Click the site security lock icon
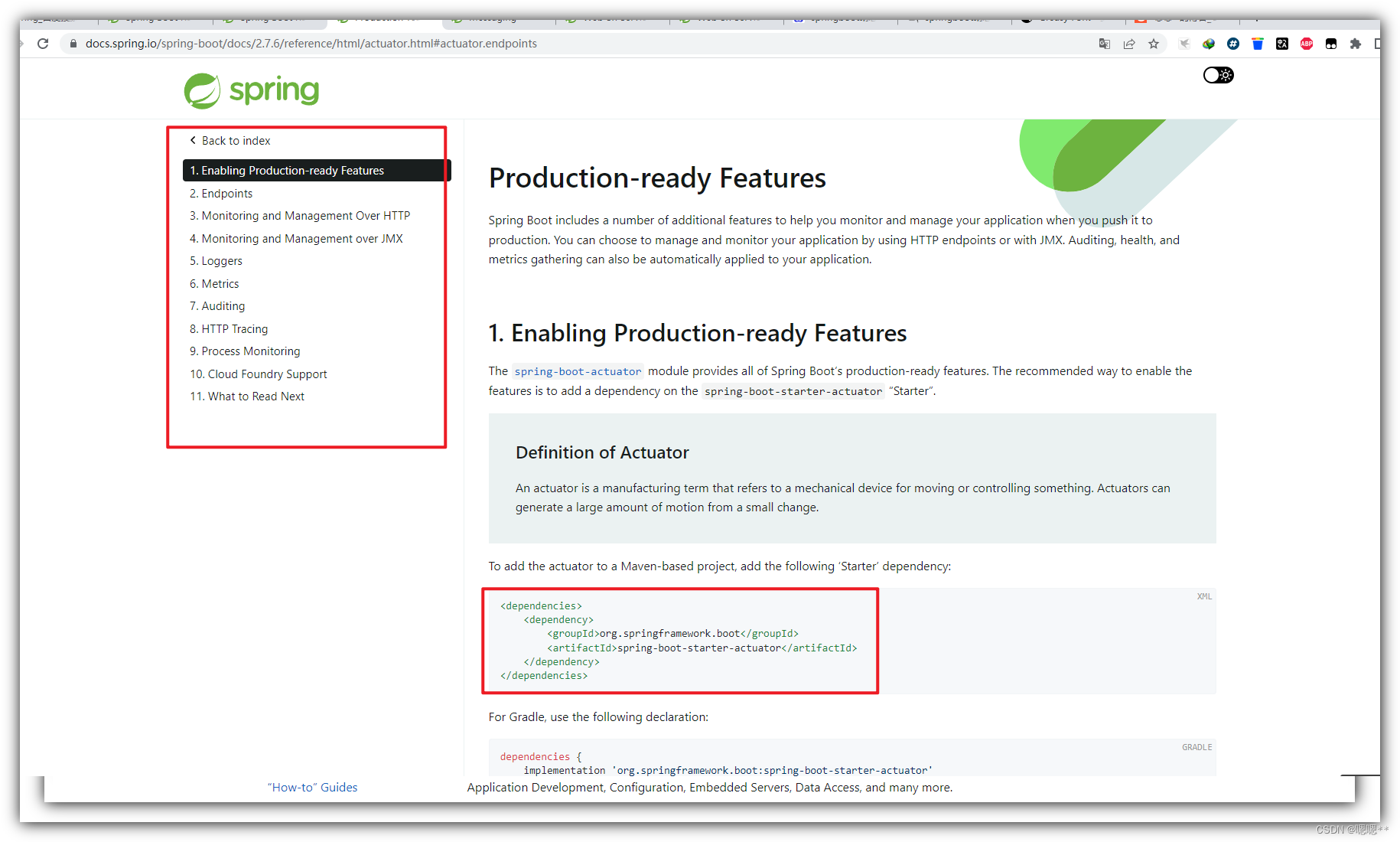 tap(73, 44)
